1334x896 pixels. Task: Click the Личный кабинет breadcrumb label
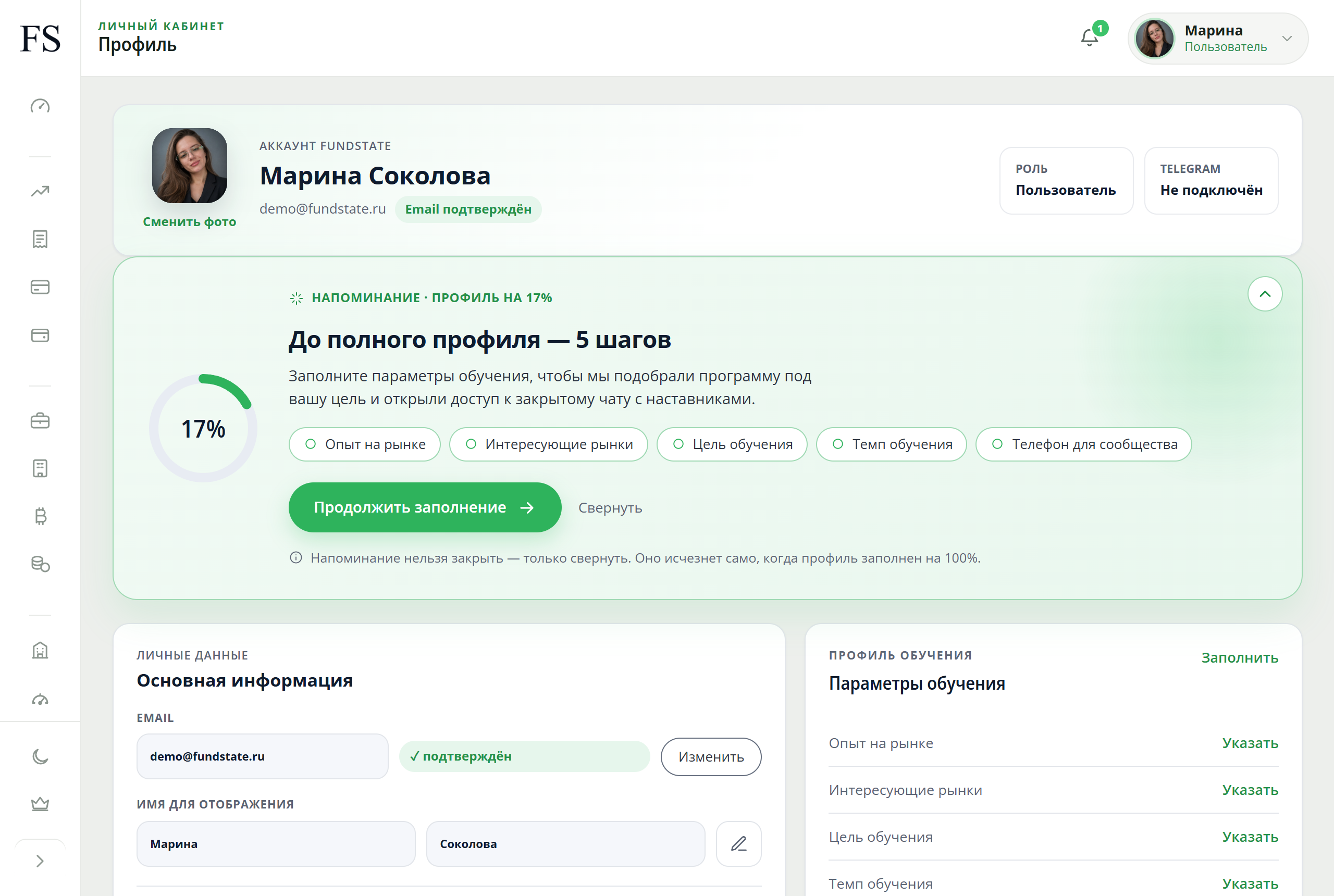click(161, 26)
